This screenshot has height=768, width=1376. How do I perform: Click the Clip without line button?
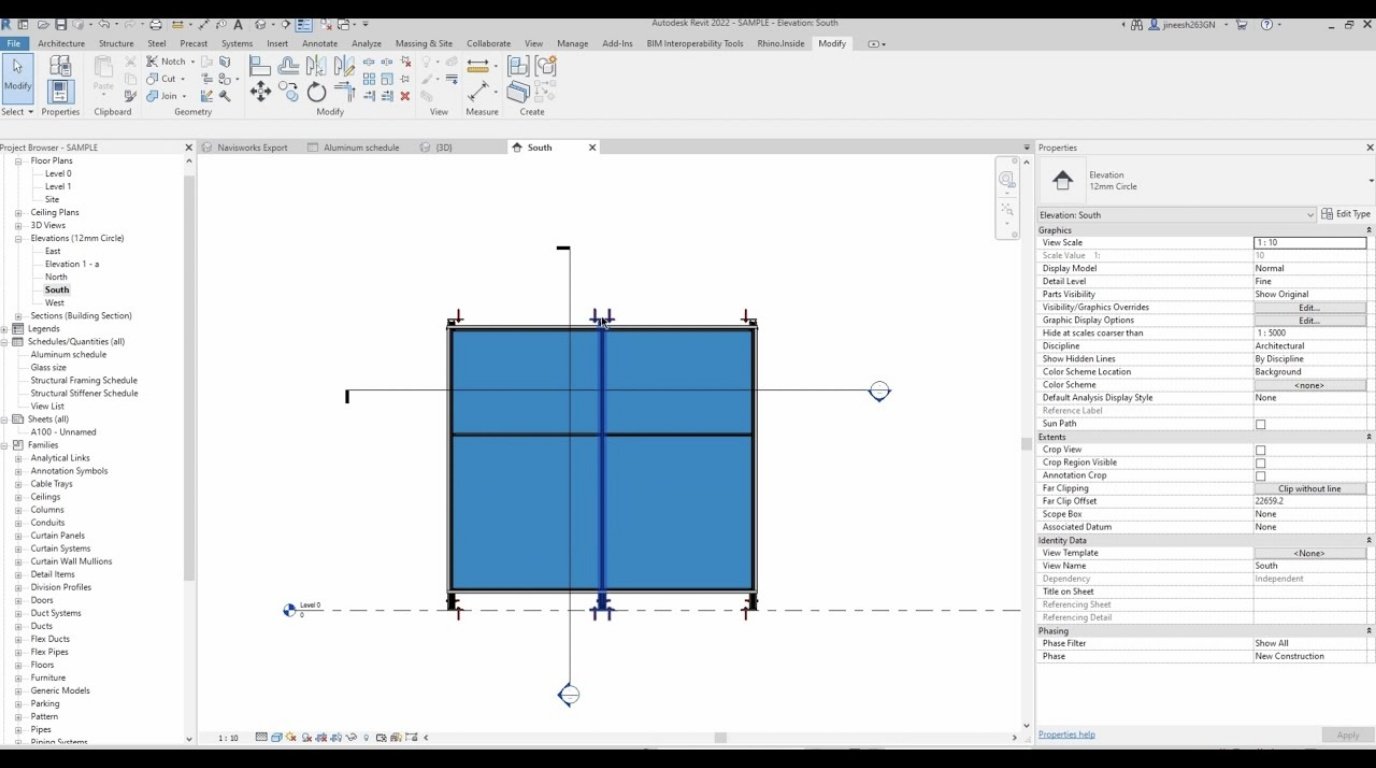(1309, 489)
